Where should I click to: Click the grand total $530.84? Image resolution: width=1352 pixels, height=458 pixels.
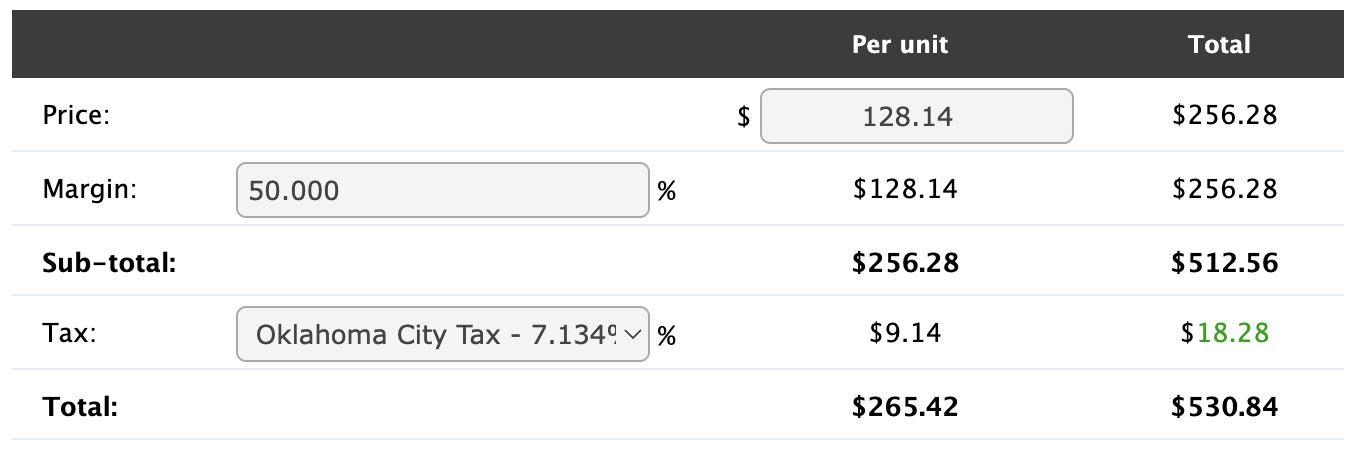point(1225,406)
